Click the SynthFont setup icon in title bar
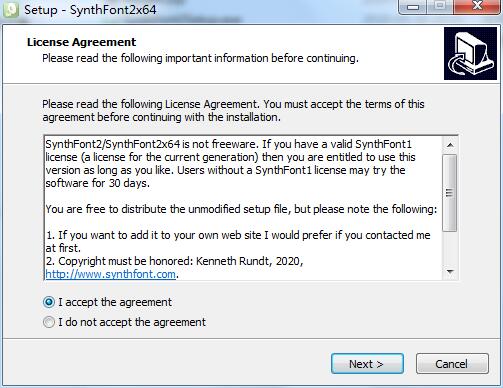The width and height of the screenshot is (503, 388). pyautogui.click(x=10, y=9)
